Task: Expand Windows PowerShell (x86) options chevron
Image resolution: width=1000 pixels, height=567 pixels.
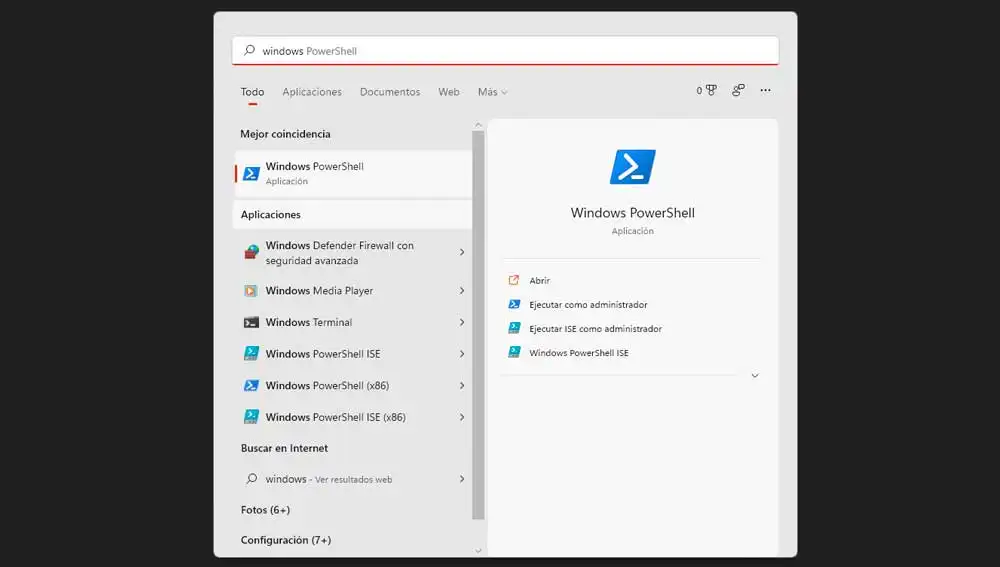Action: pos(462,386)
